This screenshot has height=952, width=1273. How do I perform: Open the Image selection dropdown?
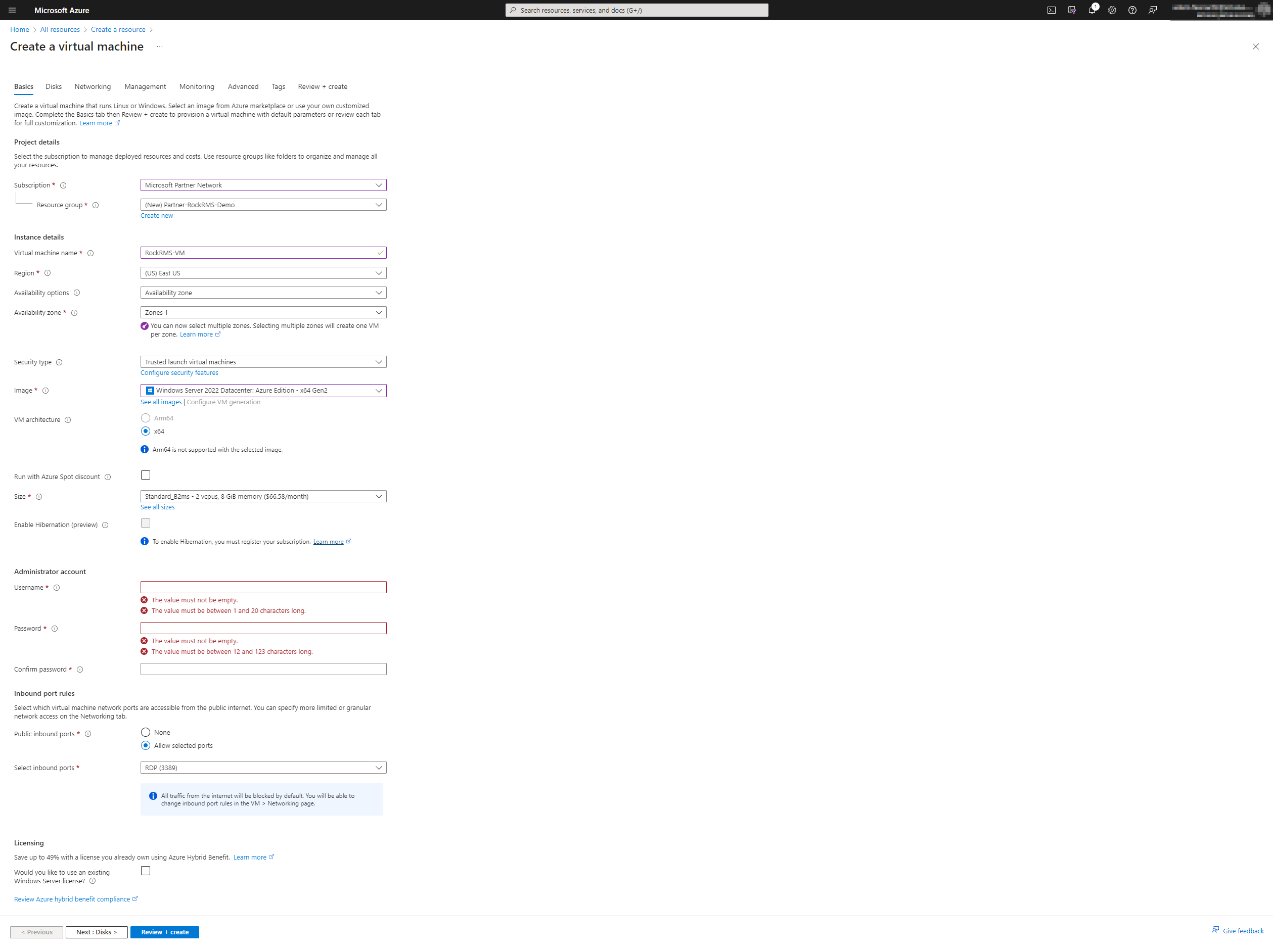[263, 390]
